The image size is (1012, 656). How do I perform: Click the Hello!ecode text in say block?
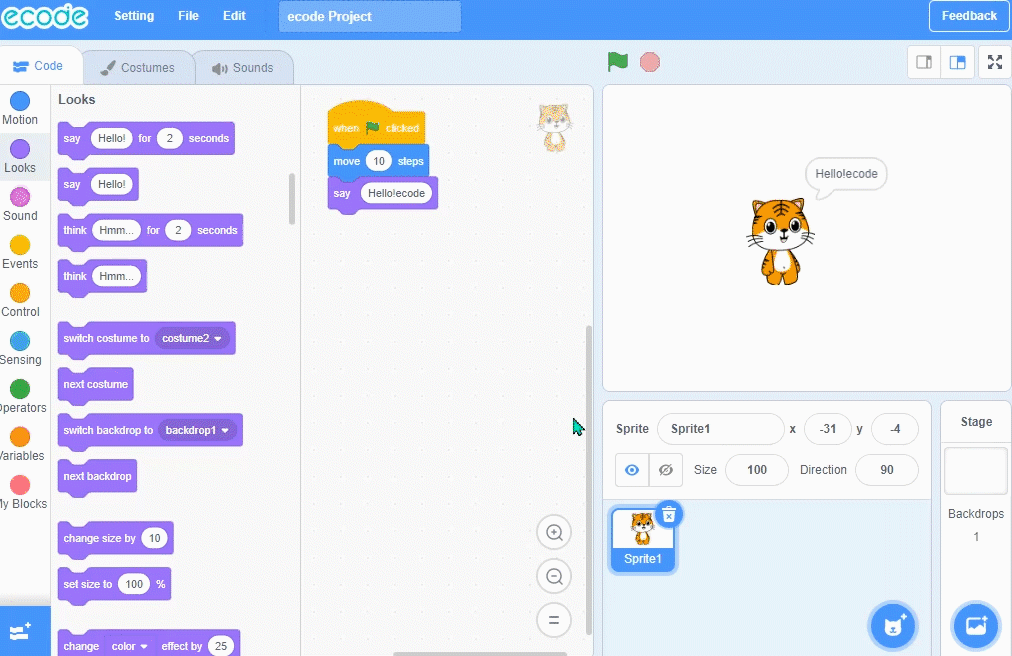(x=396, y=193)
